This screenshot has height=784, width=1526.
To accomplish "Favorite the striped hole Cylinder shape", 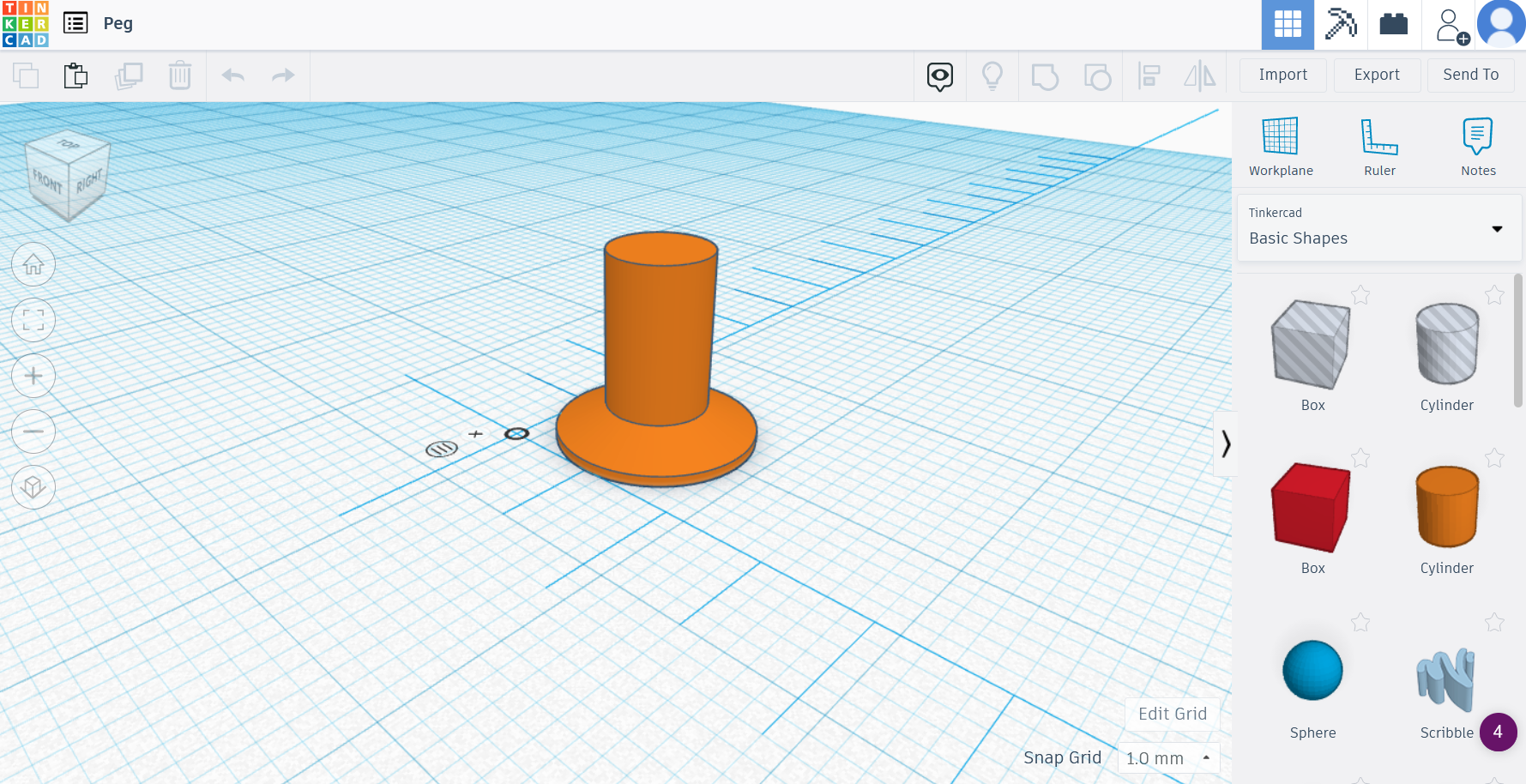I will pyautogui.click(x=1494, y=295).
